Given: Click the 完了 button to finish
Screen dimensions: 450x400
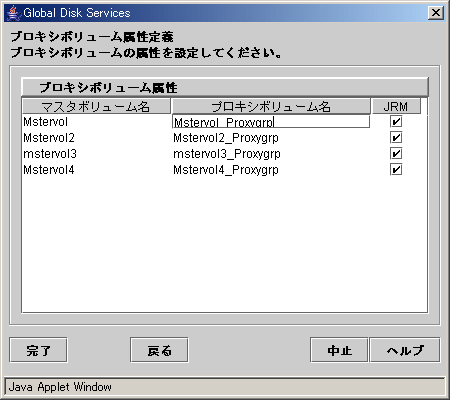Looking at the screenshot, I should pos(38,350).
